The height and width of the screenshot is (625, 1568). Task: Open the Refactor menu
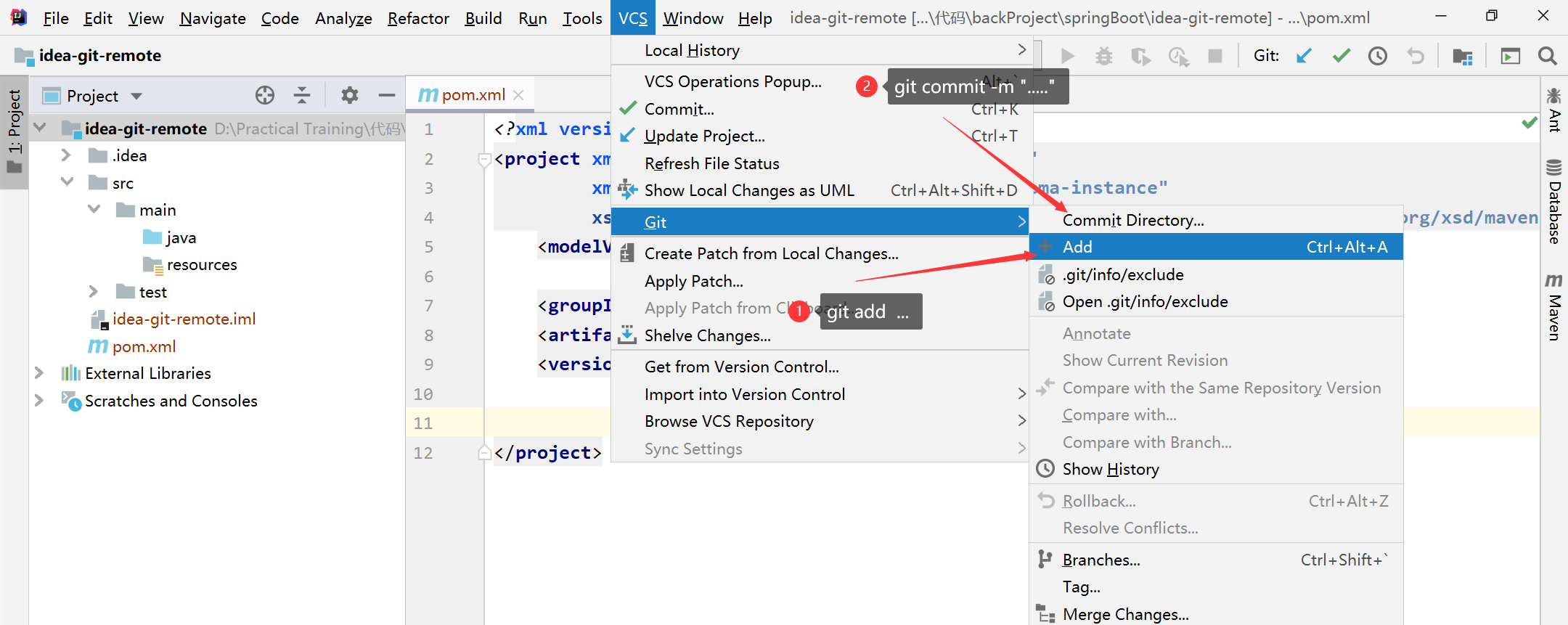418,18
